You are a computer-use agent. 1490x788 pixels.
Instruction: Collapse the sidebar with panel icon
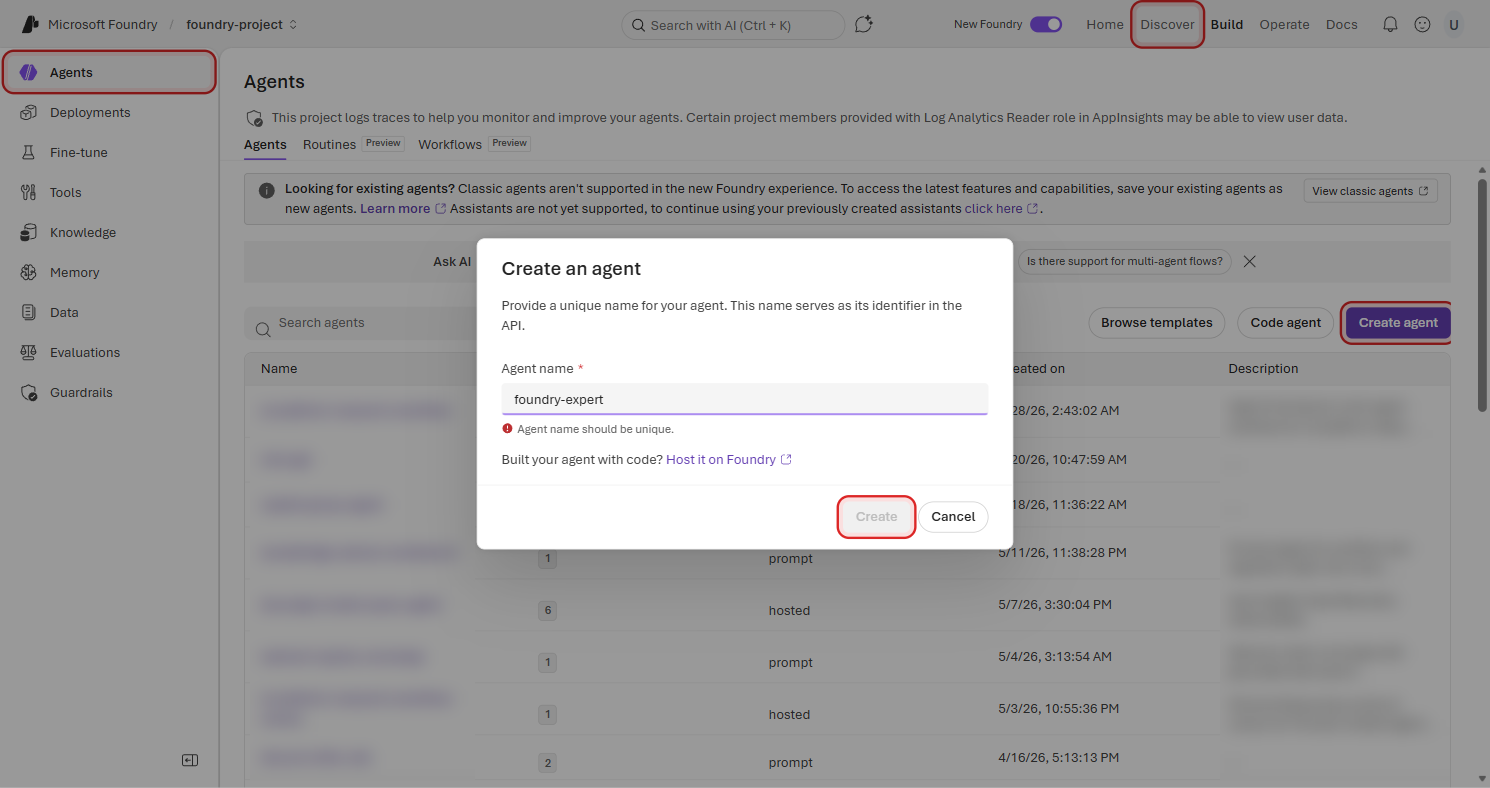click(x=190, y=760)
